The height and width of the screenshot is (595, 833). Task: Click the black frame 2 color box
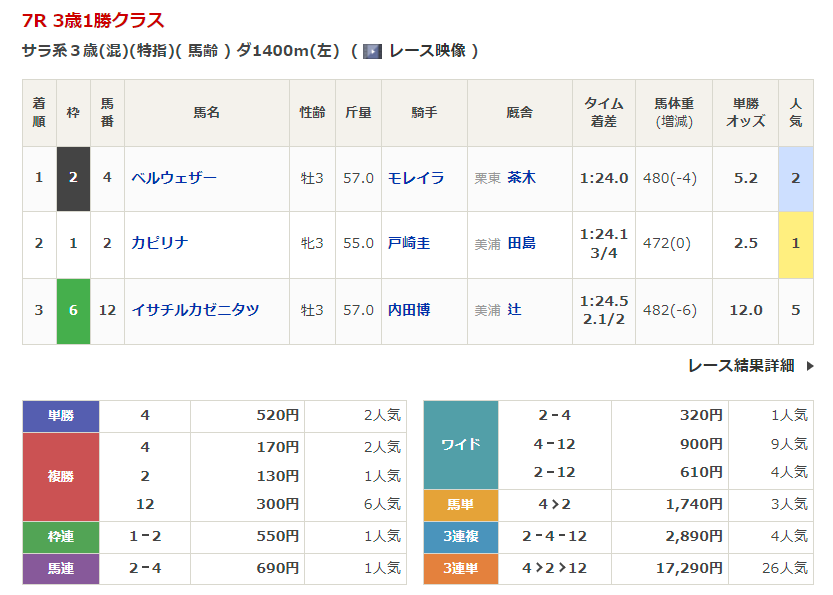(x=72, y=178)
